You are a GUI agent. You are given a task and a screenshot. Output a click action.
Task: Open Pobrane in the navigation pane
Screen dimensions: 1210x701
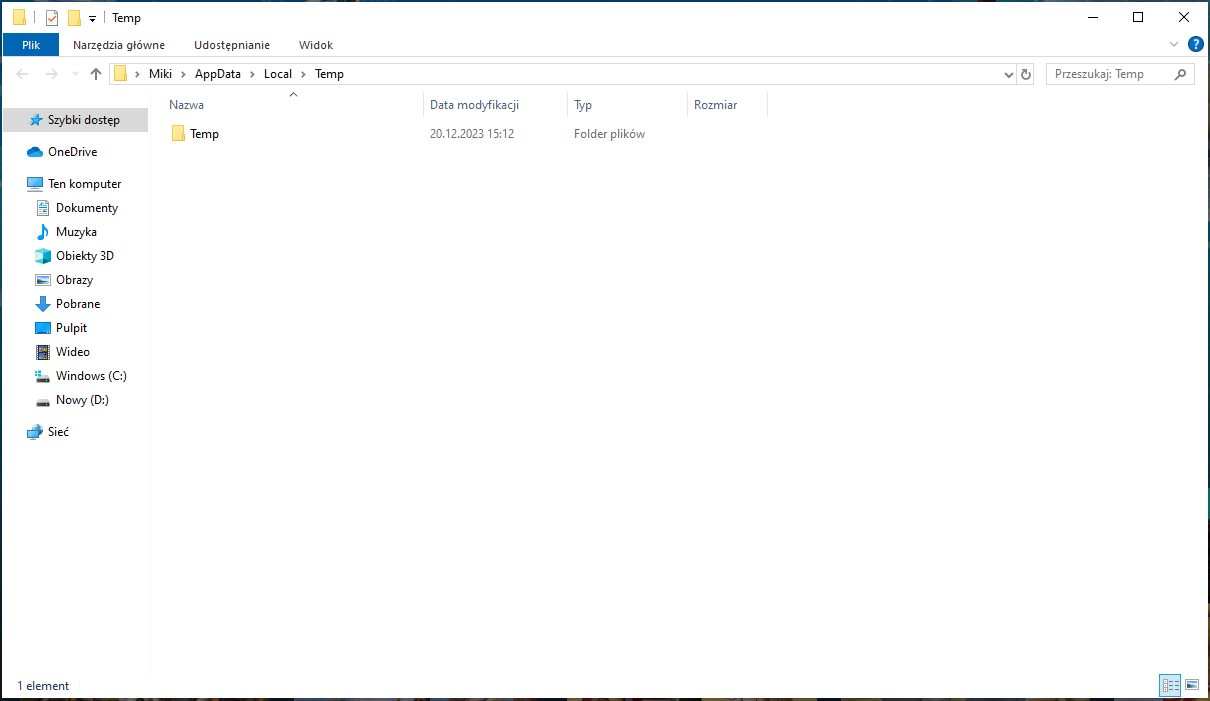point(78,304)
